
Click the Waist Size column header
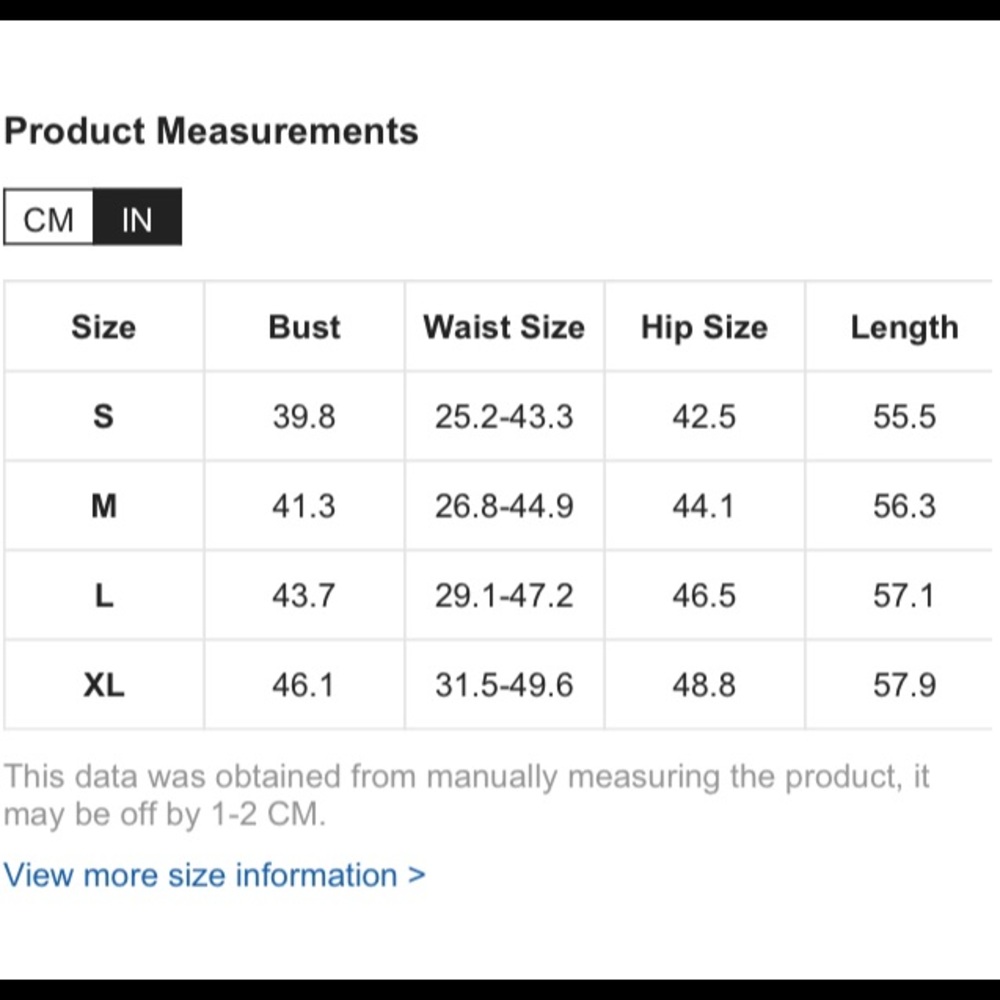tap(504, 327)
